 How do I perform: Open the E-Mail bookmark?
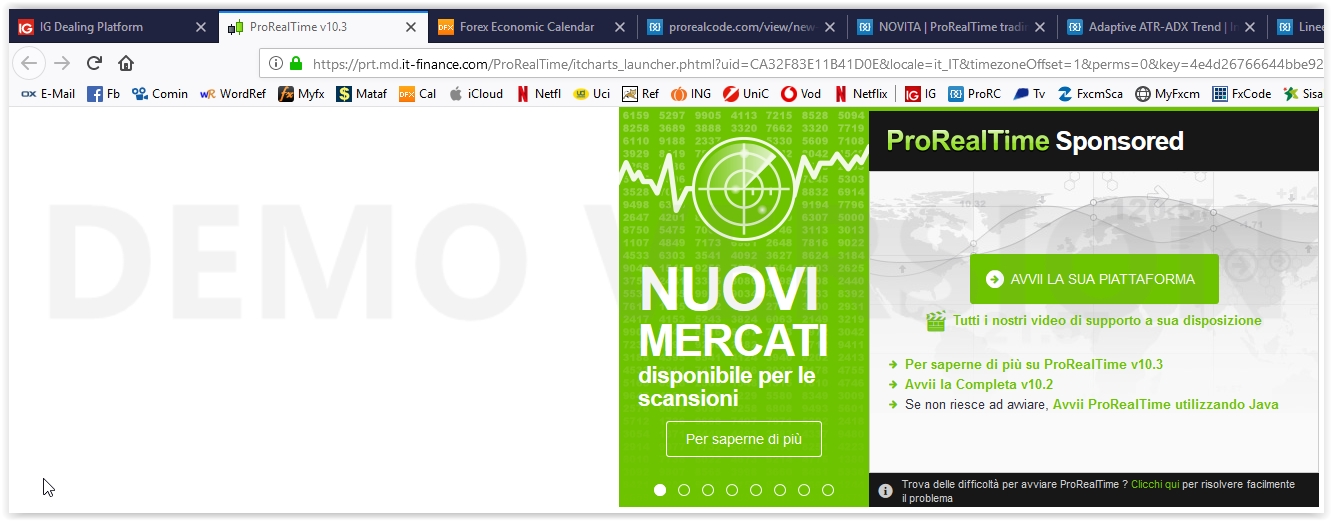(x=47, y=94)
